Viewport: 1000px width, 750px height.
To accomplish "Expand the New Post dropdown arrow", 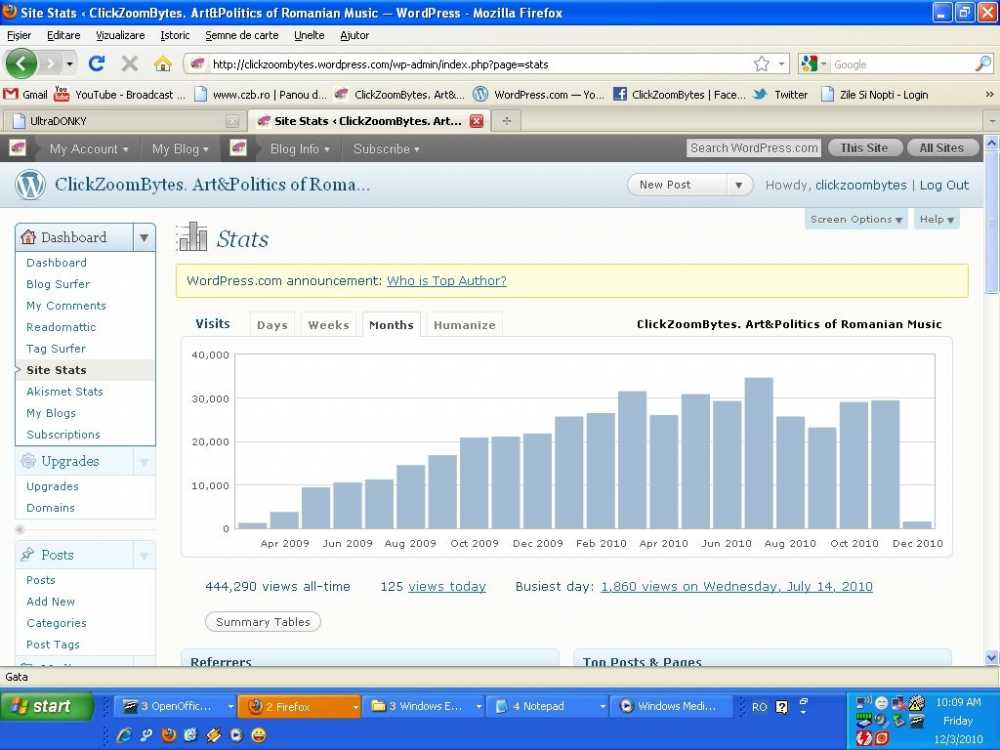I will [x=739, y=185].
